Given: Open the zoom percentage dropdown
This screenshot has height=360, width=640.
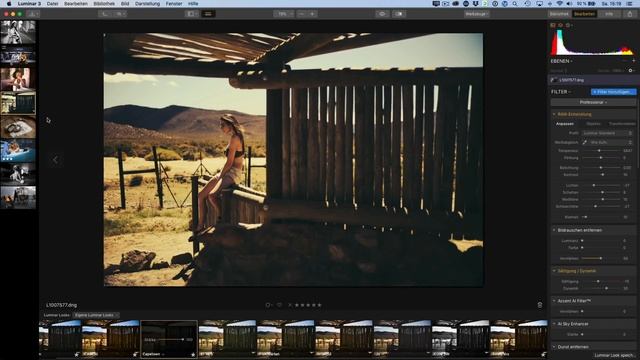Looking at the screenshot, I should coord(283,14).
